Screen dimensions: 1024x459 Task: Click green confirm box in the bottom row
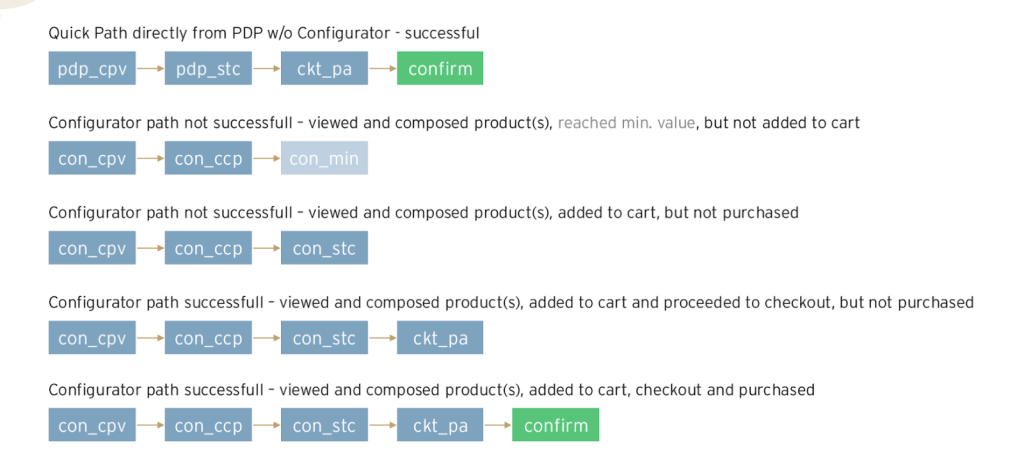(556, 425)
